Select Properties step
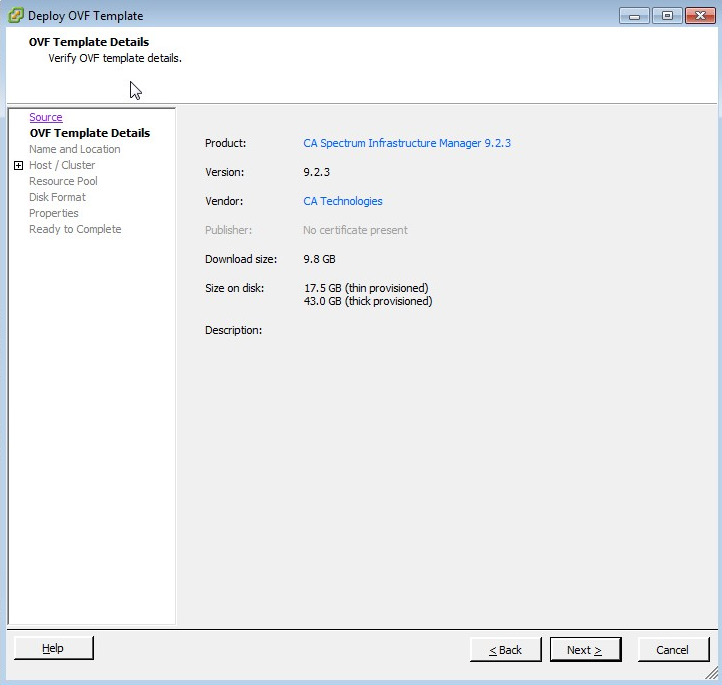722x685 pixels. pos(53,213)
